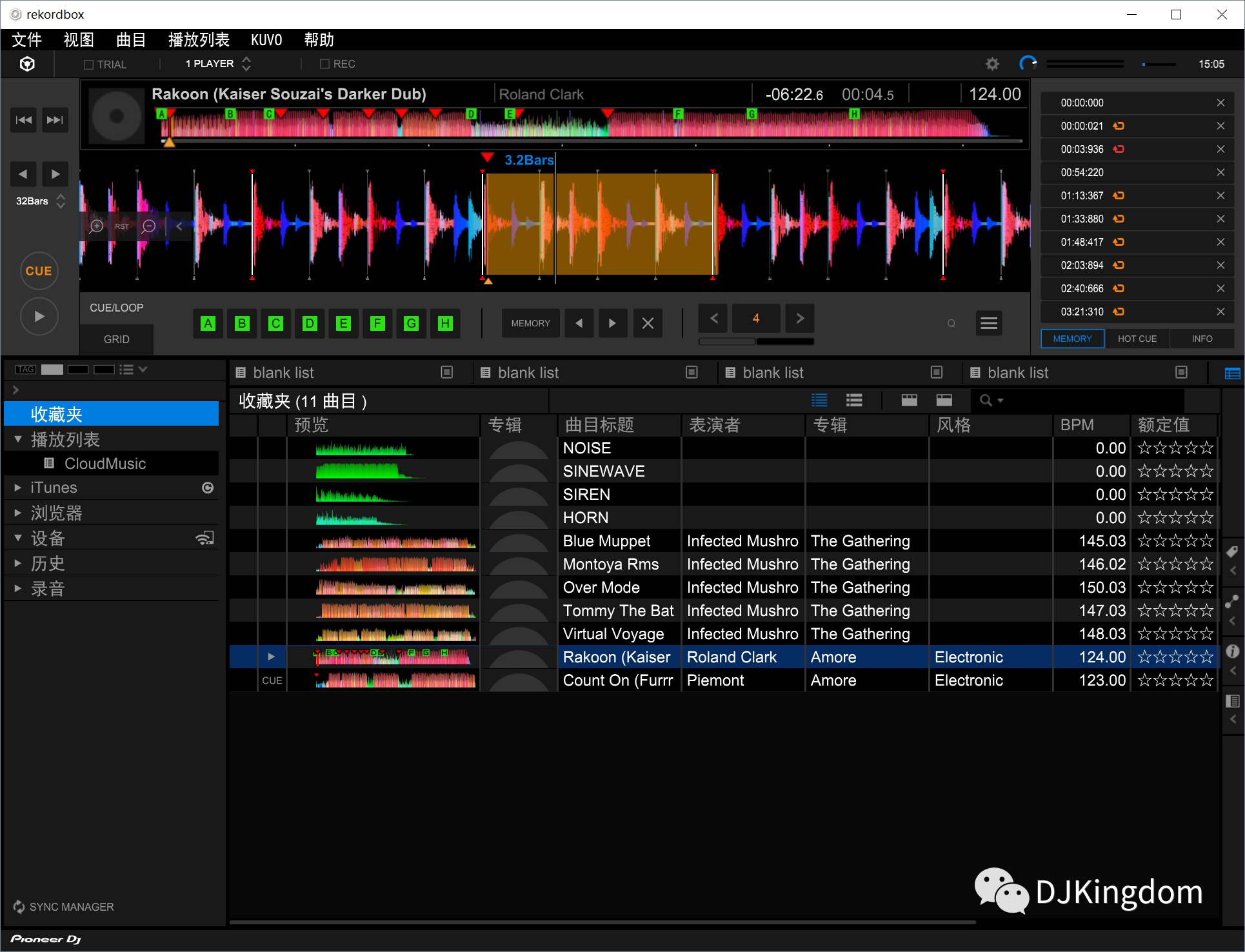Open the settings gear icon
The image size is (1245, 952).
992,64
